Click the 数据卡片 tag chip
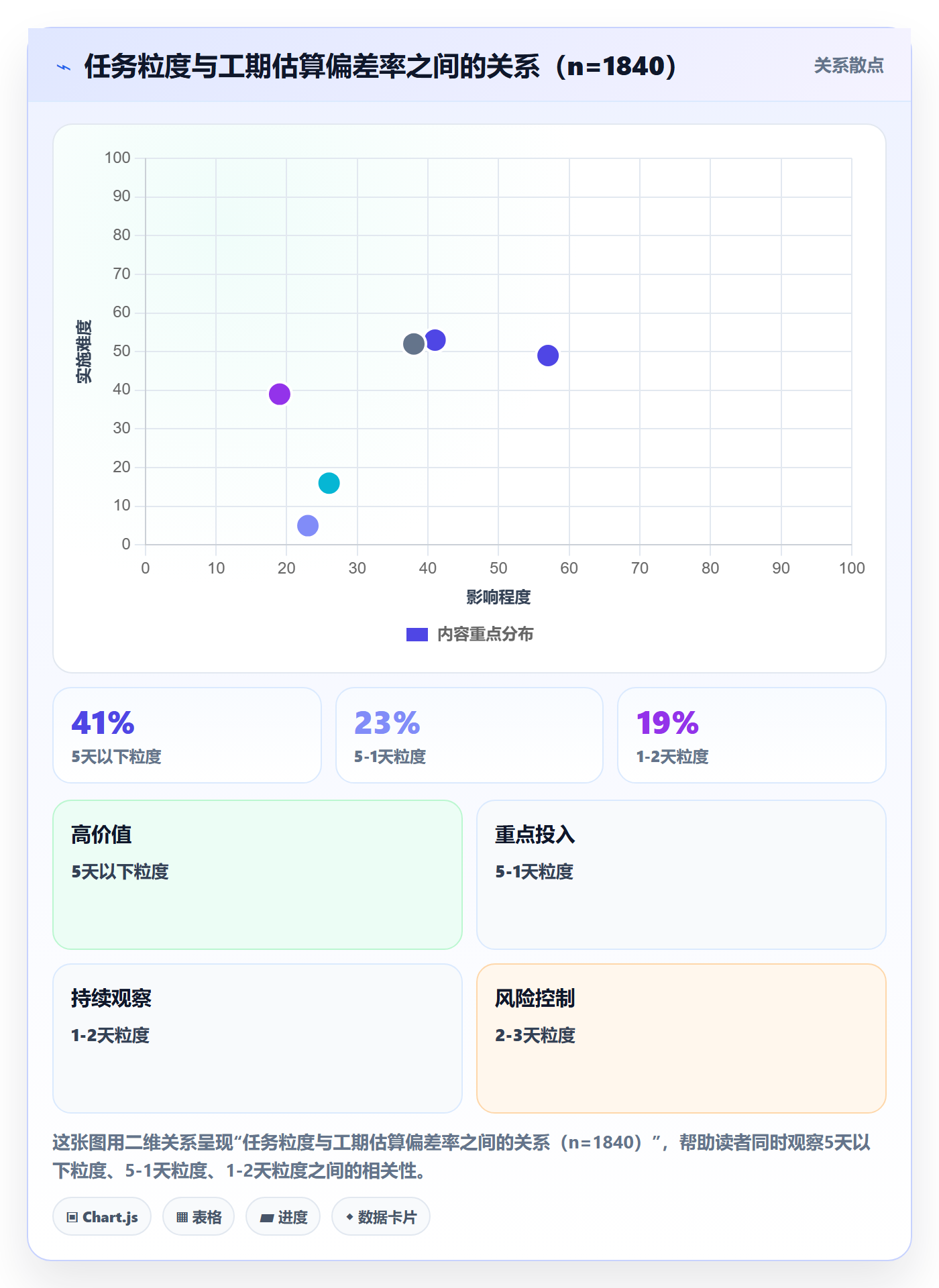939x1288 pixels. [381, 1217]
